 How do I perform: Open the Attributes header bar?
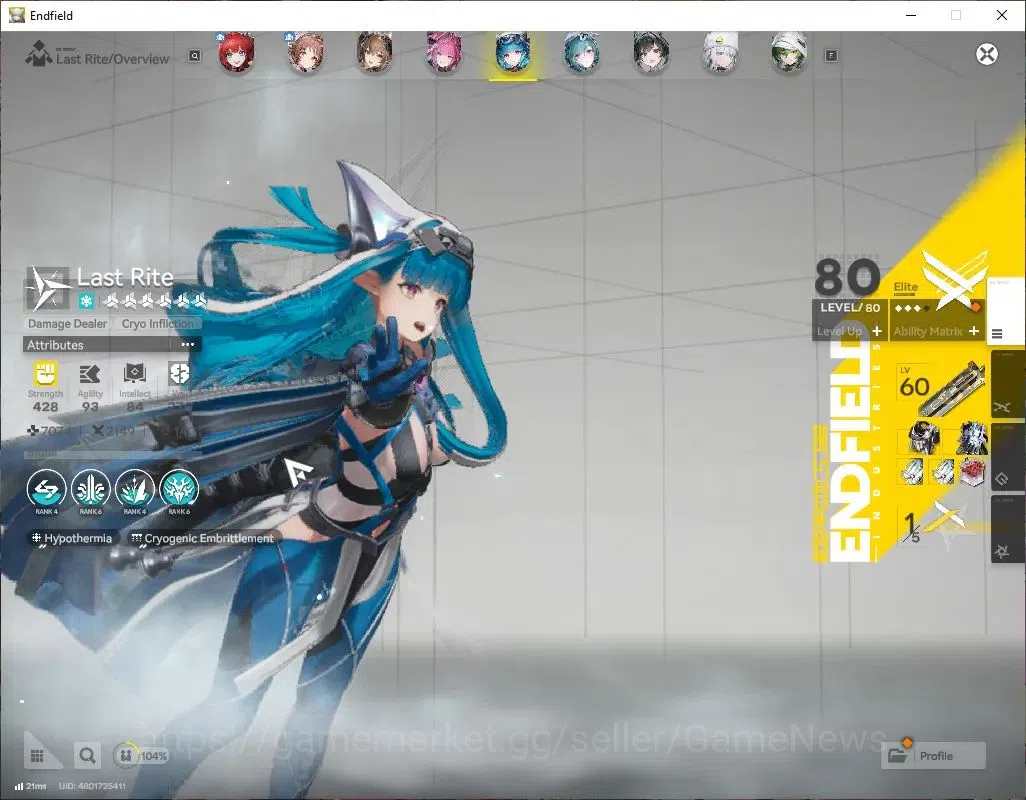click(112, 345)
